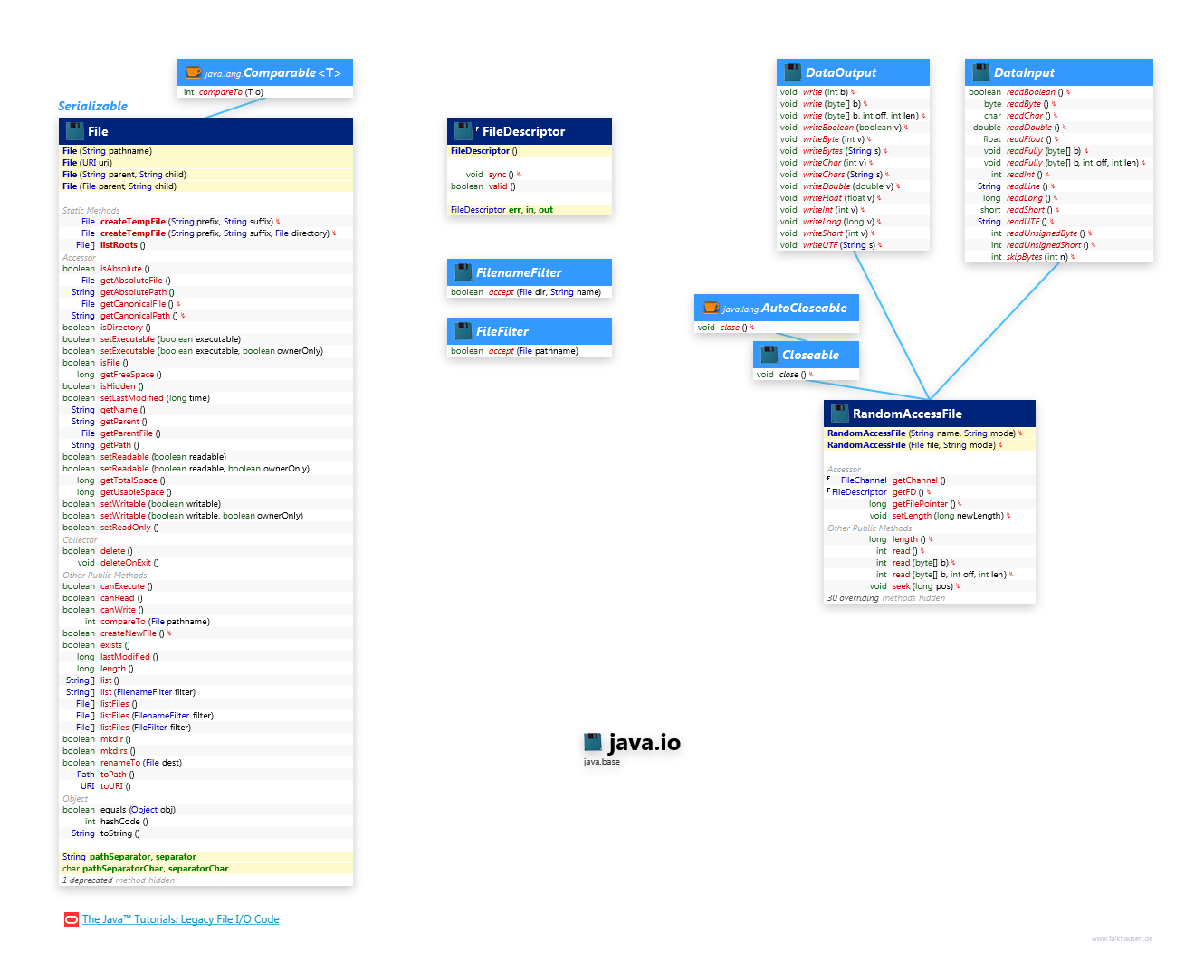Screen dimensions: 1204x980
Task: Open the DataInput interface header
Action: click(1059, 72)
